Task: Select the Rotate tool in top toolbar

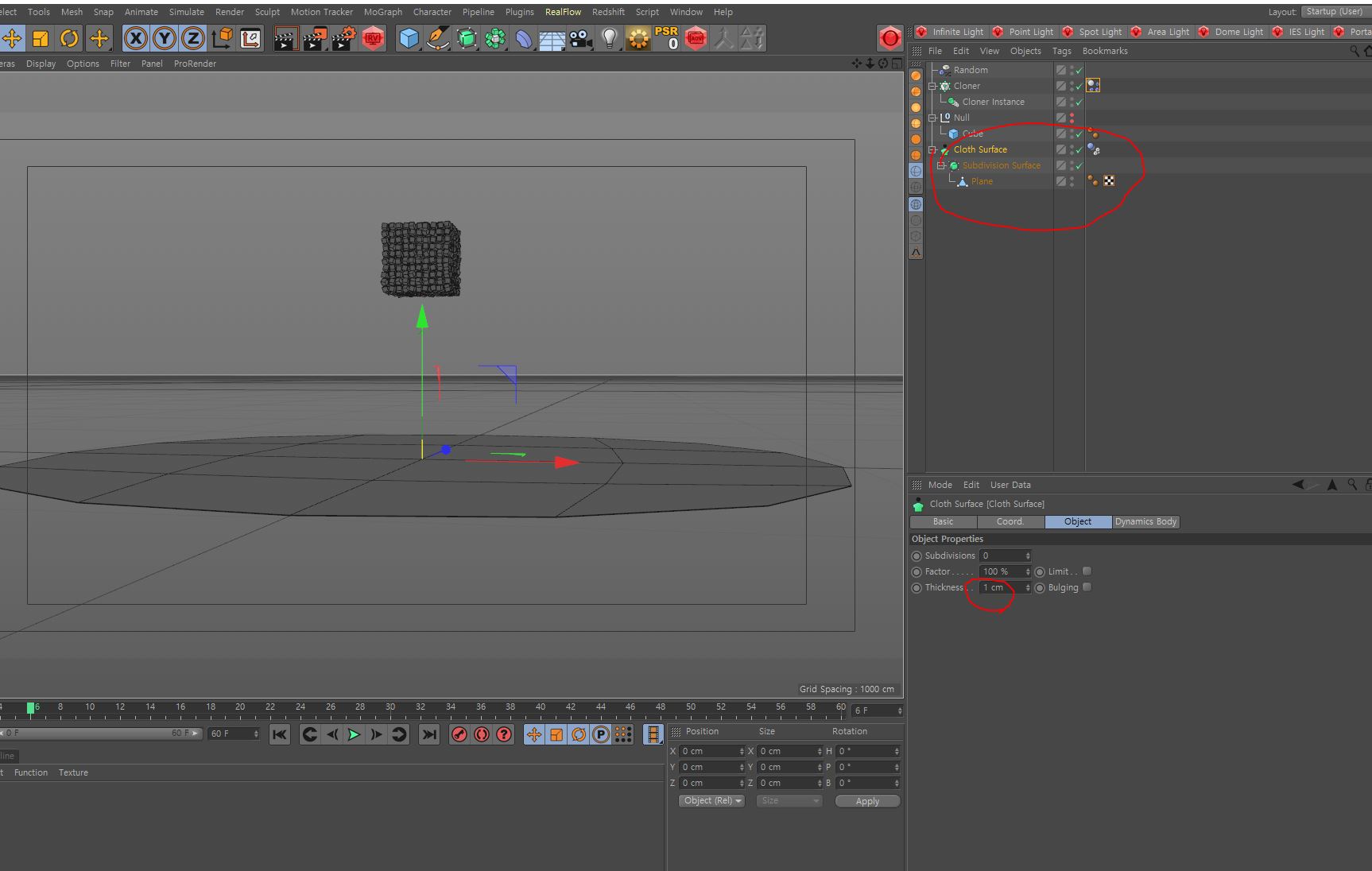Action: (x=69, y=38)
